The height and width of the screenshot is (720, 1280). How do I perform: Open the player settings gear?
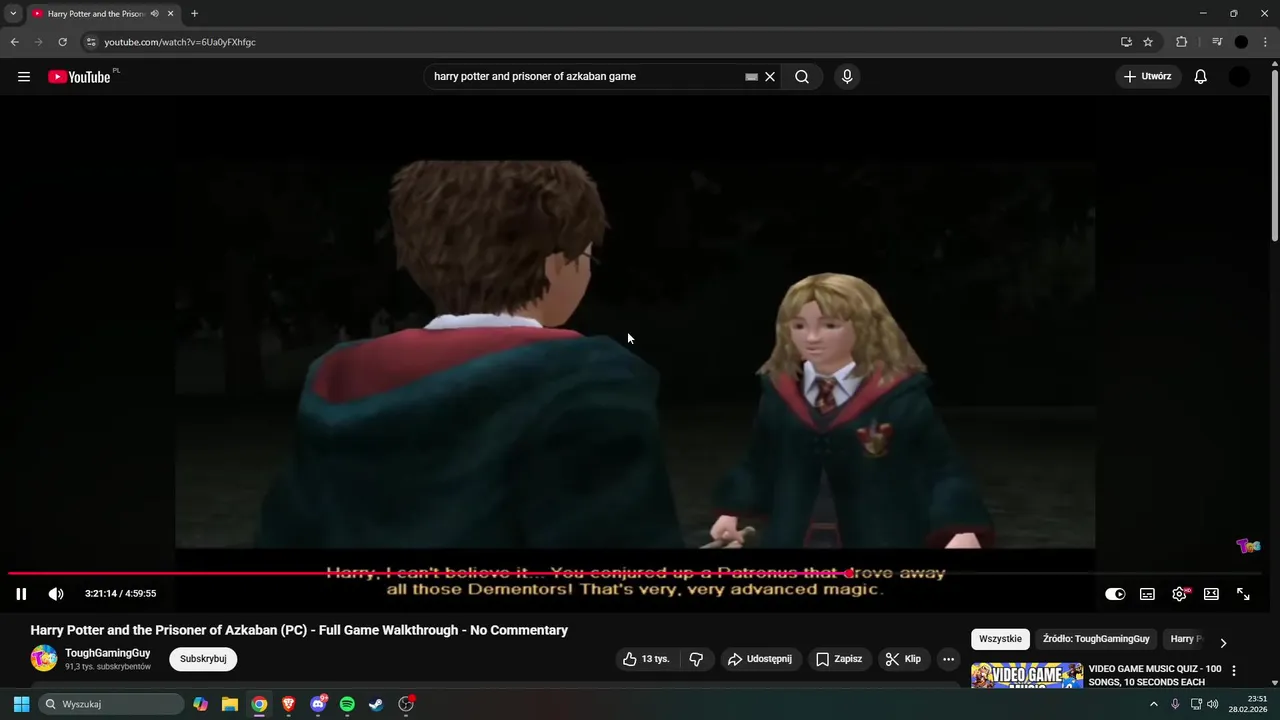coord(1180,594)
